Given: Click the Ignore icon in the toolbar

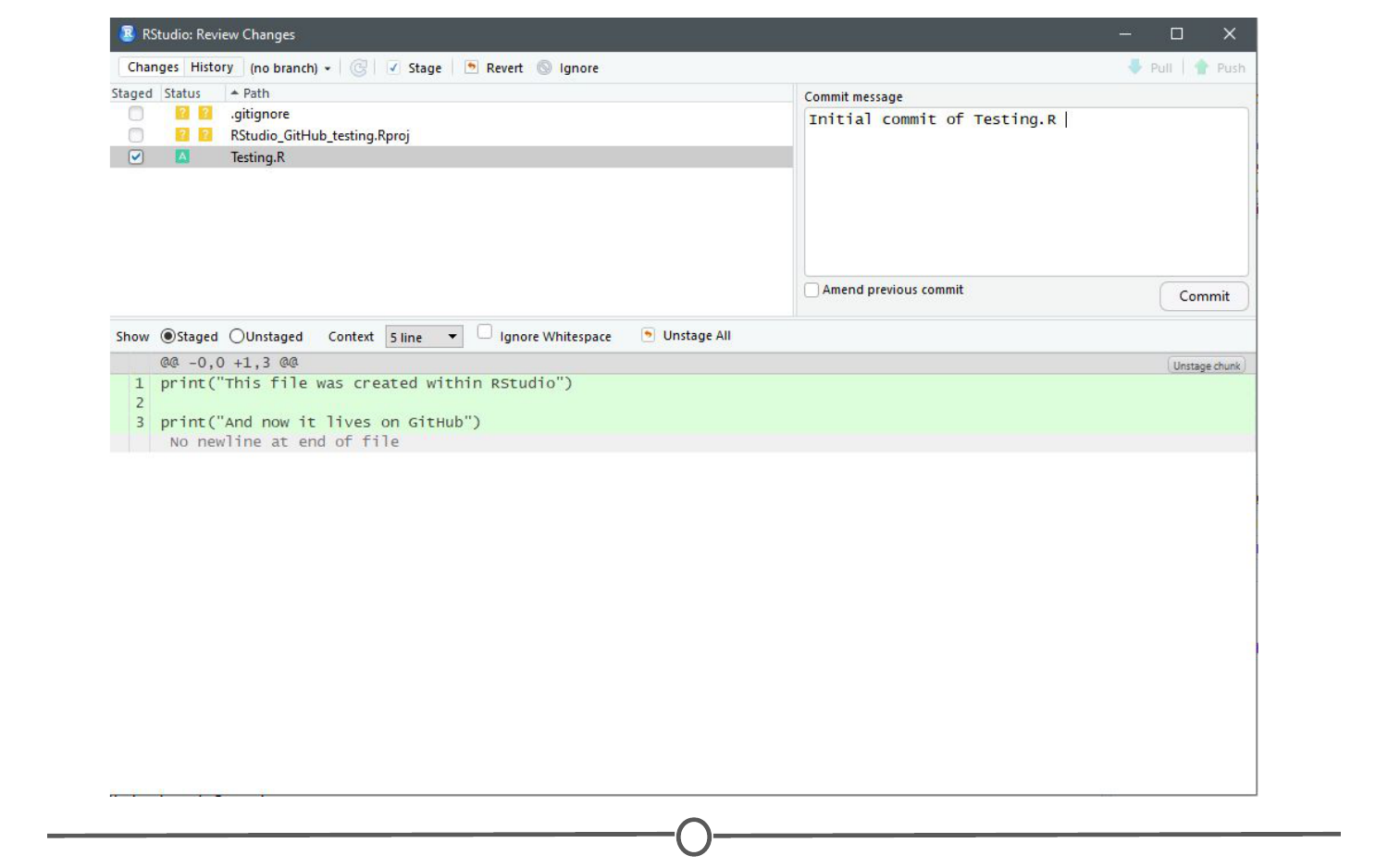Looking at the screenshot, I should coord(545,68).
